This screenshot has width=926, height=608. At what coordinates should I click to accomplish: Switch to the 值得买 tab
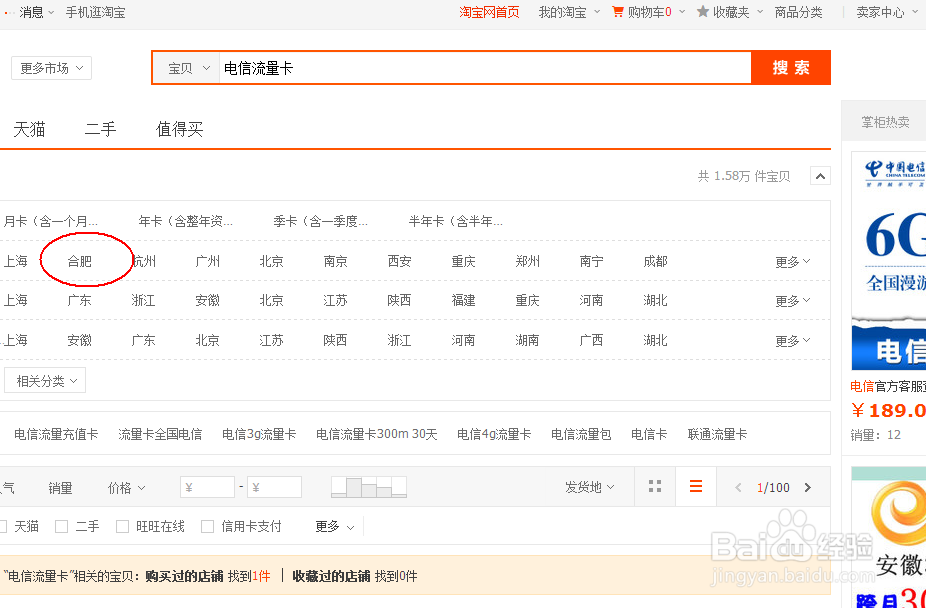point(180,129)
